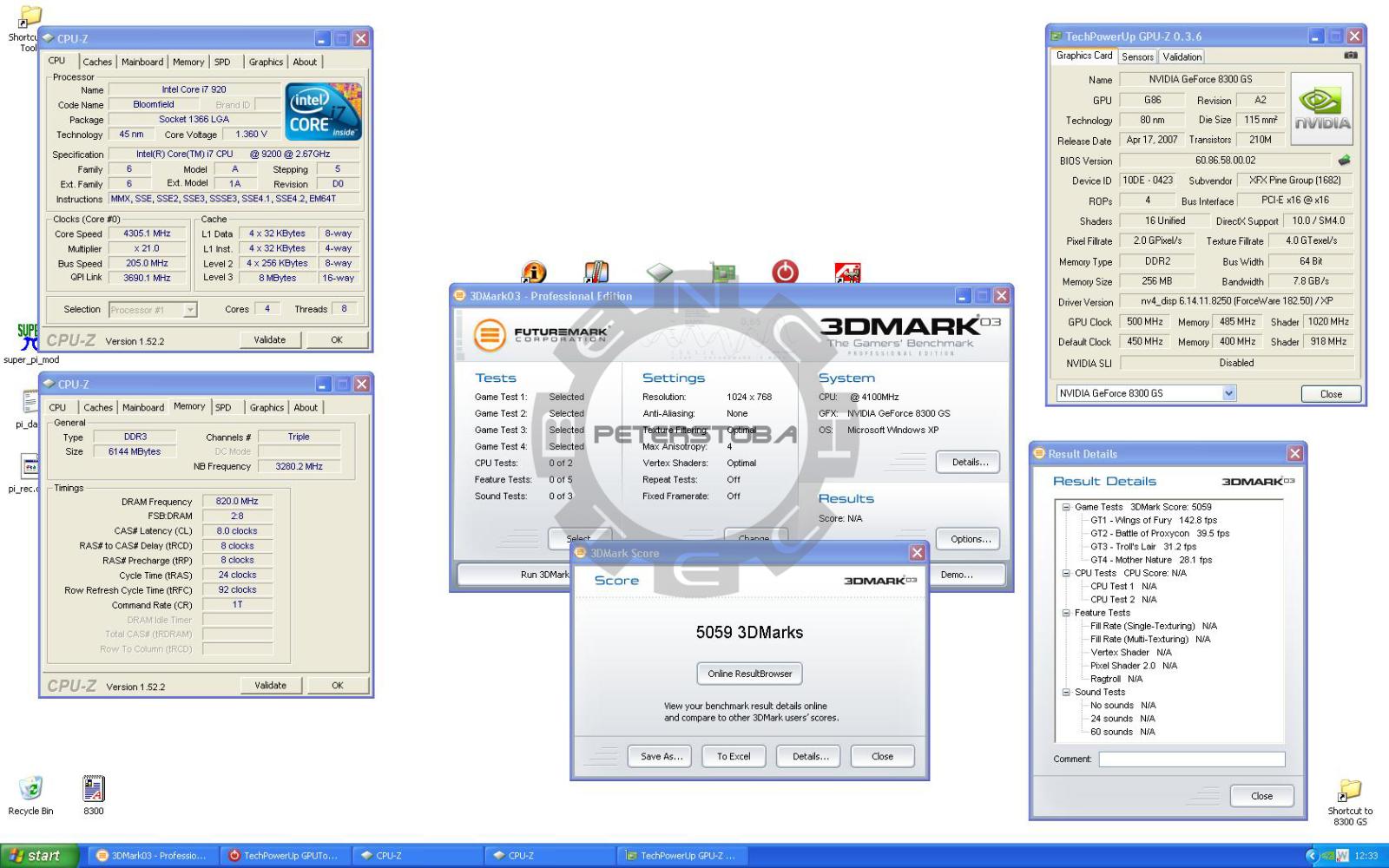
Task: Click the NVIDIA logo in GPU-Z
Action: 1321,108
